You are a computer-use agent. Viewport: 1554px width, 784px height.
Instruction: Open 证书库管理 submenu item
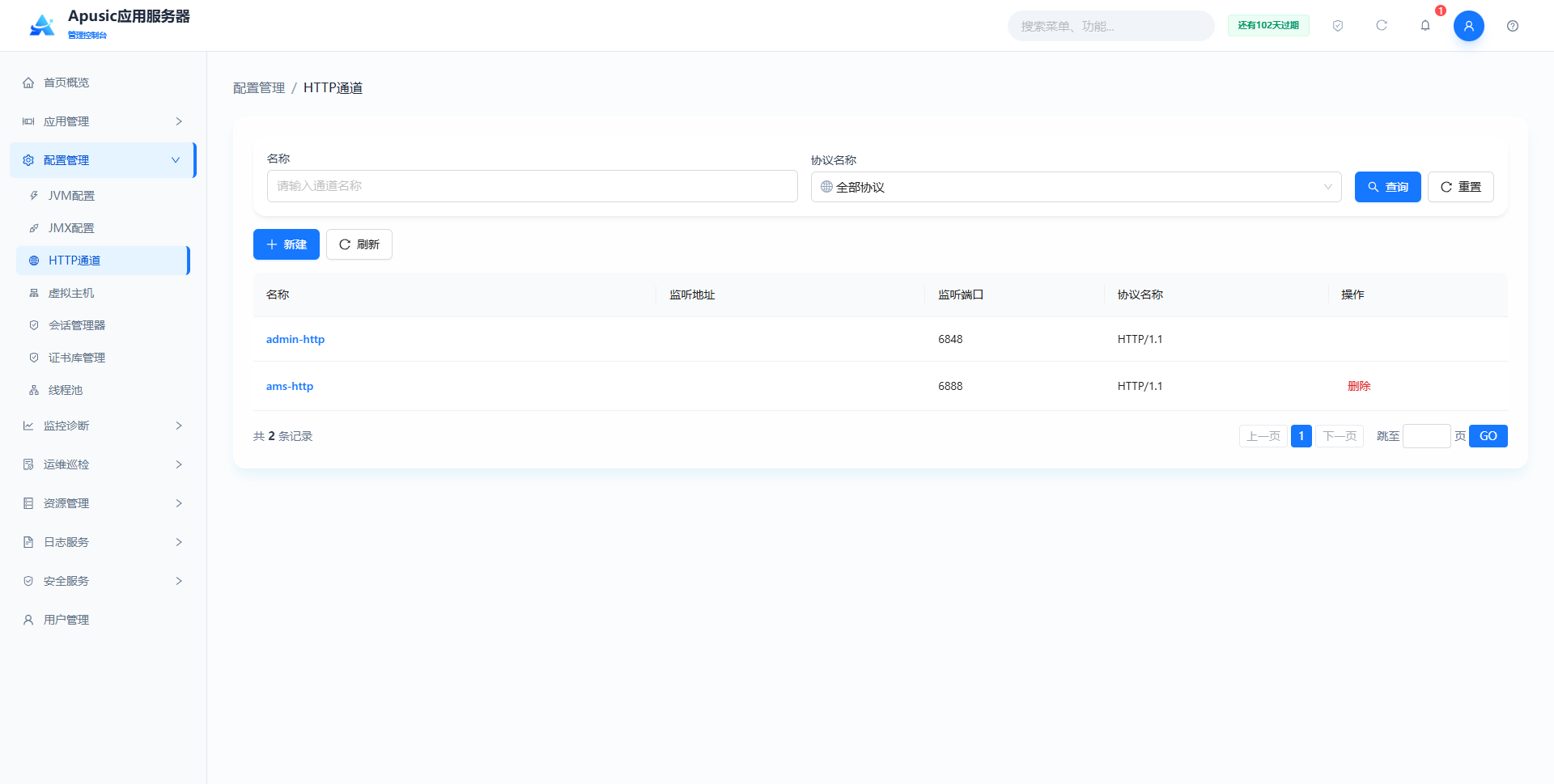click(x=104, y=358)
